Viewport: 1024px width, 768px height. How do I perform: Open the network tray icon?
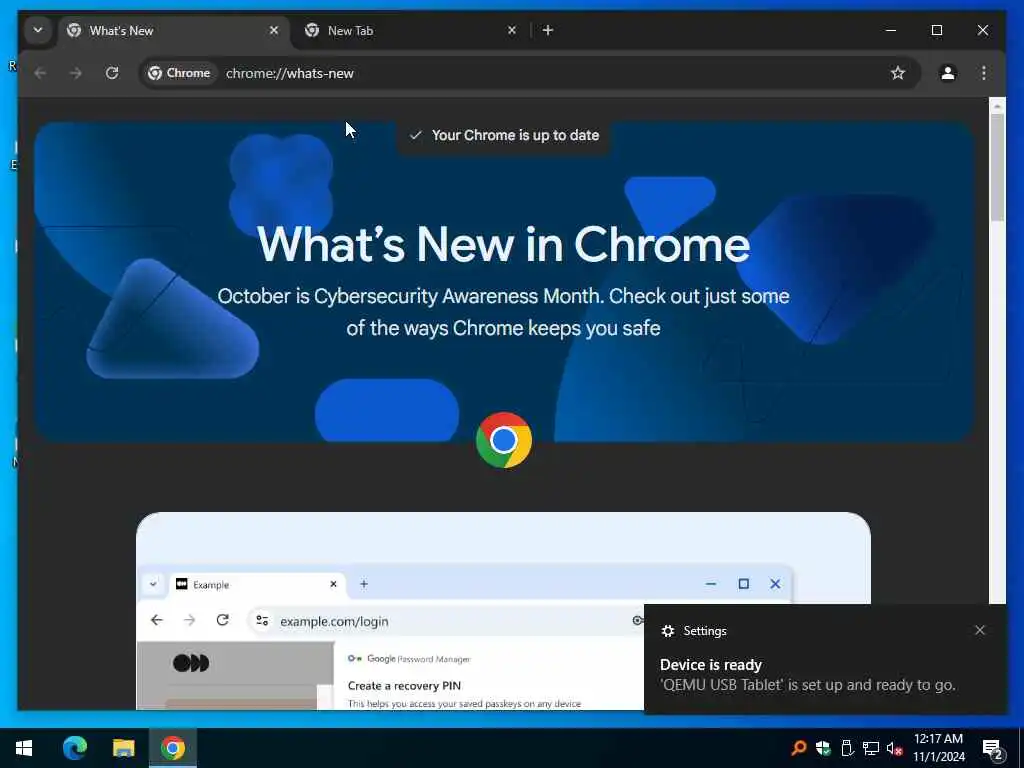[x=871, y=748]
